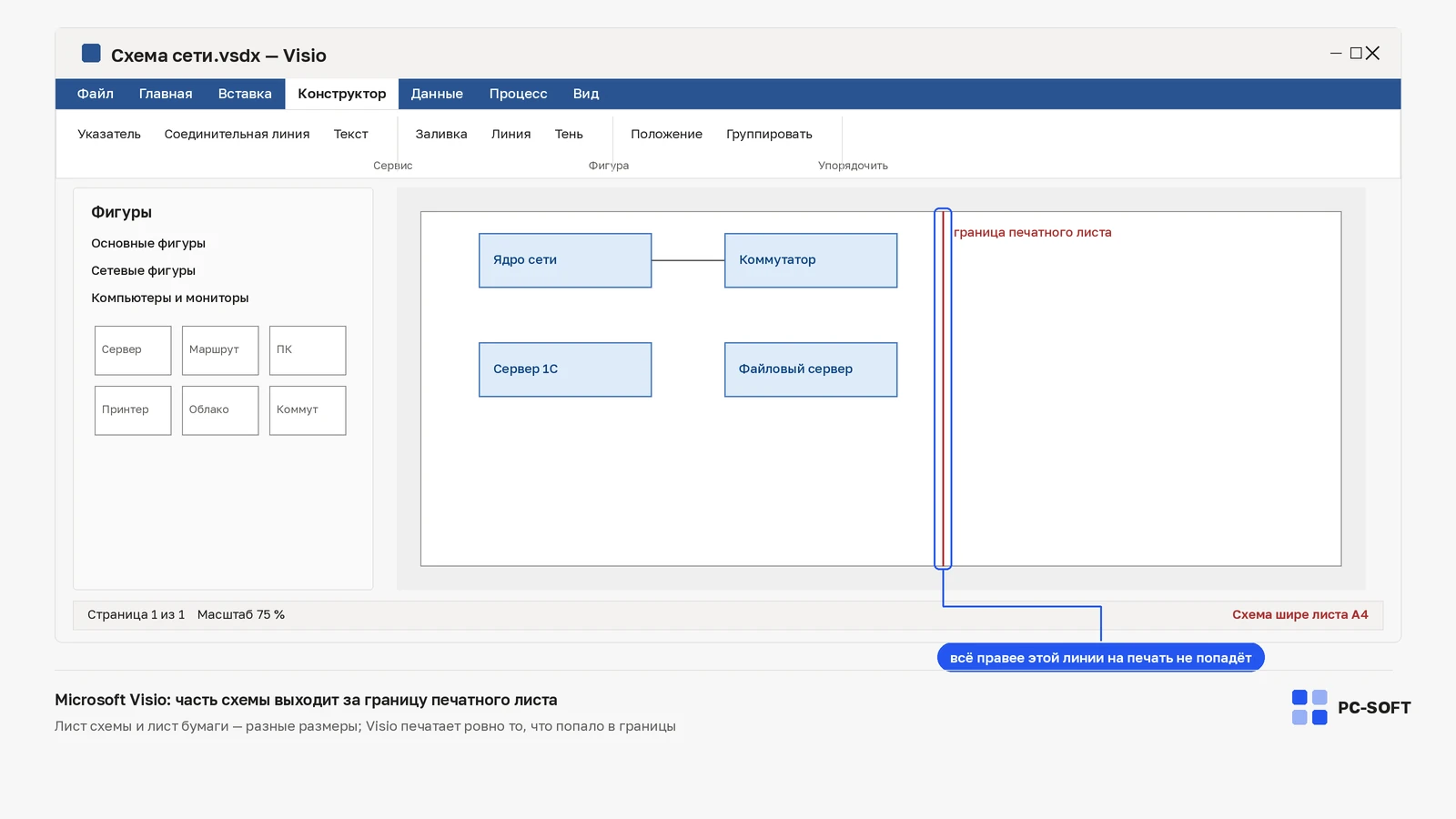Select the Ядро сети shape on canvas
The image size is (1456, 819).
tap(565, 260)
